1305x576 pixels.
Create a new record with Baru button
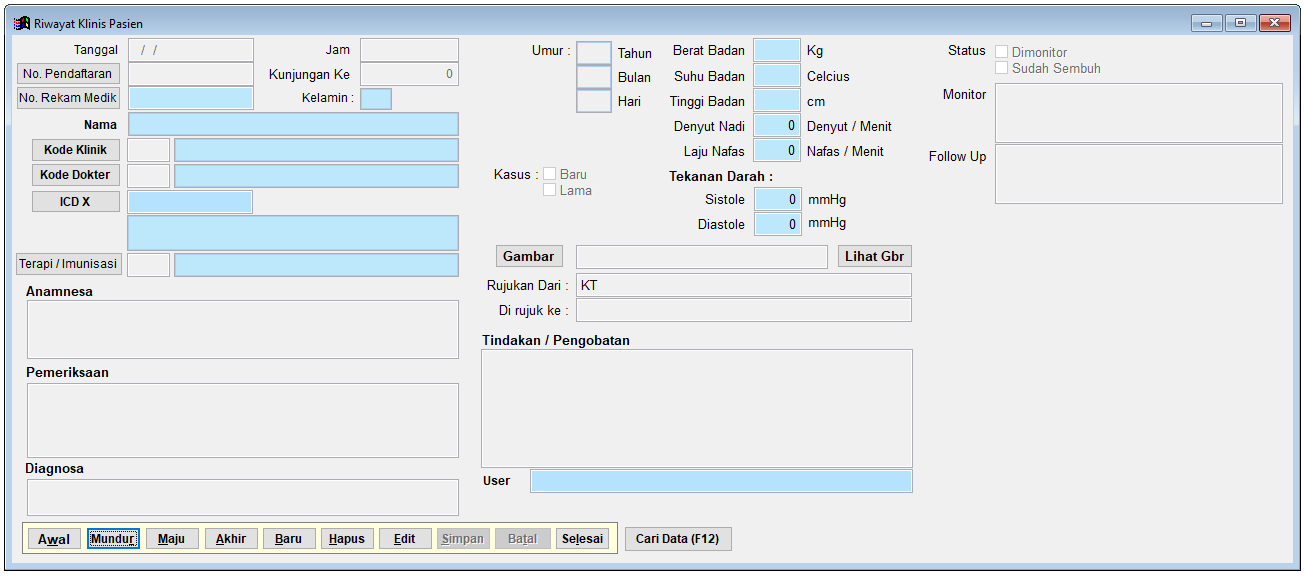coord(289,539)
